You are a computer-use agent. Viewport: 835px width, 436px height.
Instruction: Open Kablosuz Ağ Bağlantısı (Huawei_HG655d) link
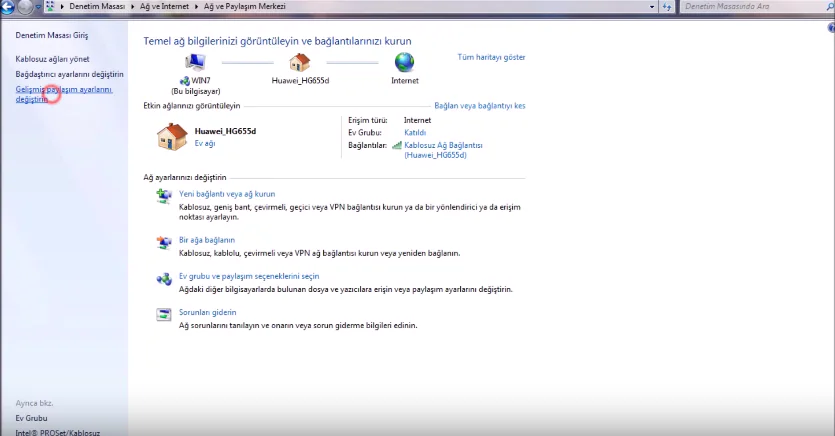pyautogui.click(x=443, y=150)
